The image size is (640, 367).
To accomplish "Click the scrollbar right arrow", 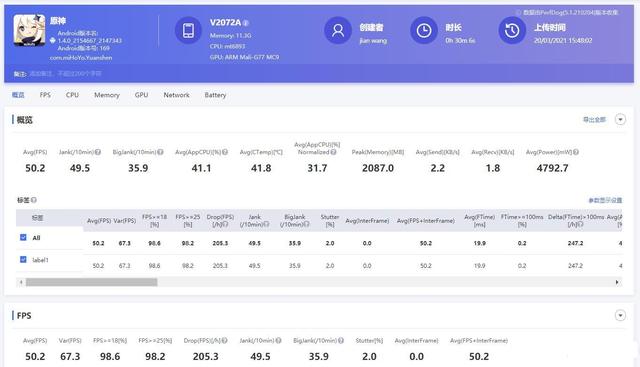I will point(617,282).
